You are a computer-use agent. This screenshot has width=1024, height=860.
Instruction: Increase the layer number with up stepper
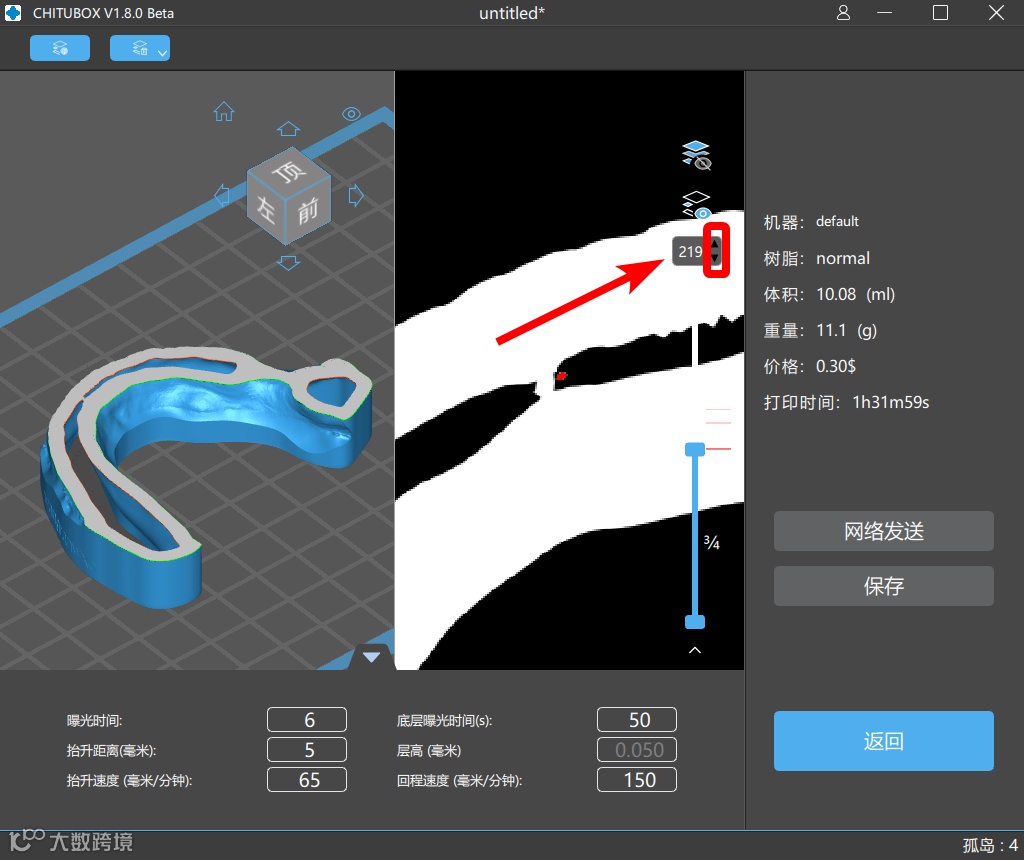[715, 244]
